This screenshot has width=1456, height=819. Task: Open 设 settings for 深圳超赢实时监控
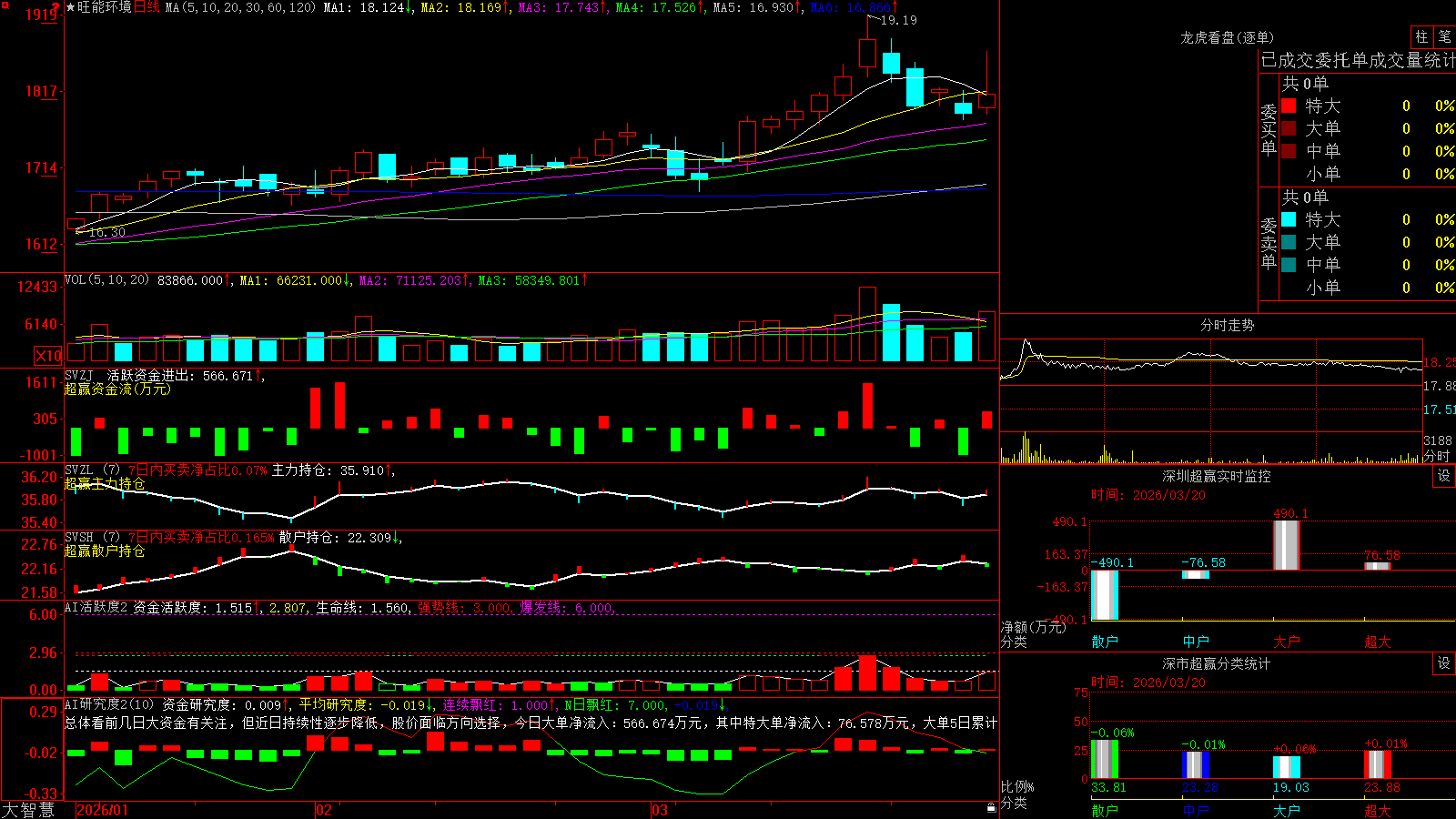click(x=1444, y=476)
